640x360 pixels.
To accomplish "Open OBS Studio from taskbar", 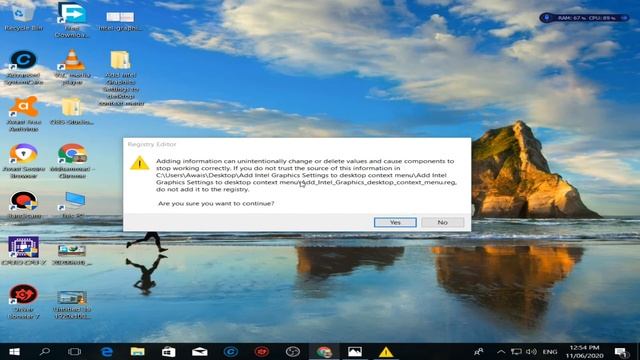I will coord(293,352).
